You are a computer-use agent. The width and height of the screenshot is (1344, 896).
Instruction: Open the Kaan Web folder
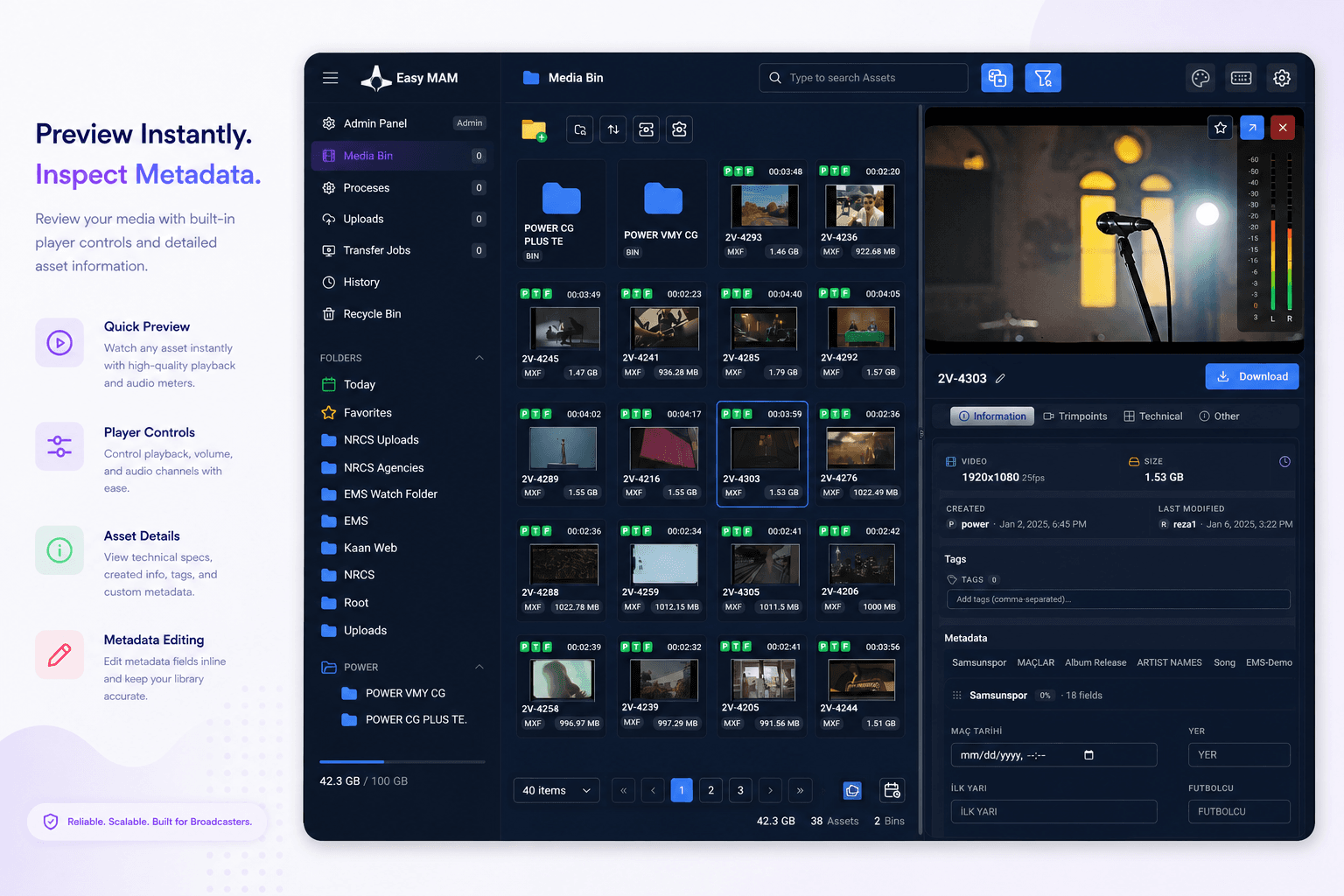click(x=370, y=549)
